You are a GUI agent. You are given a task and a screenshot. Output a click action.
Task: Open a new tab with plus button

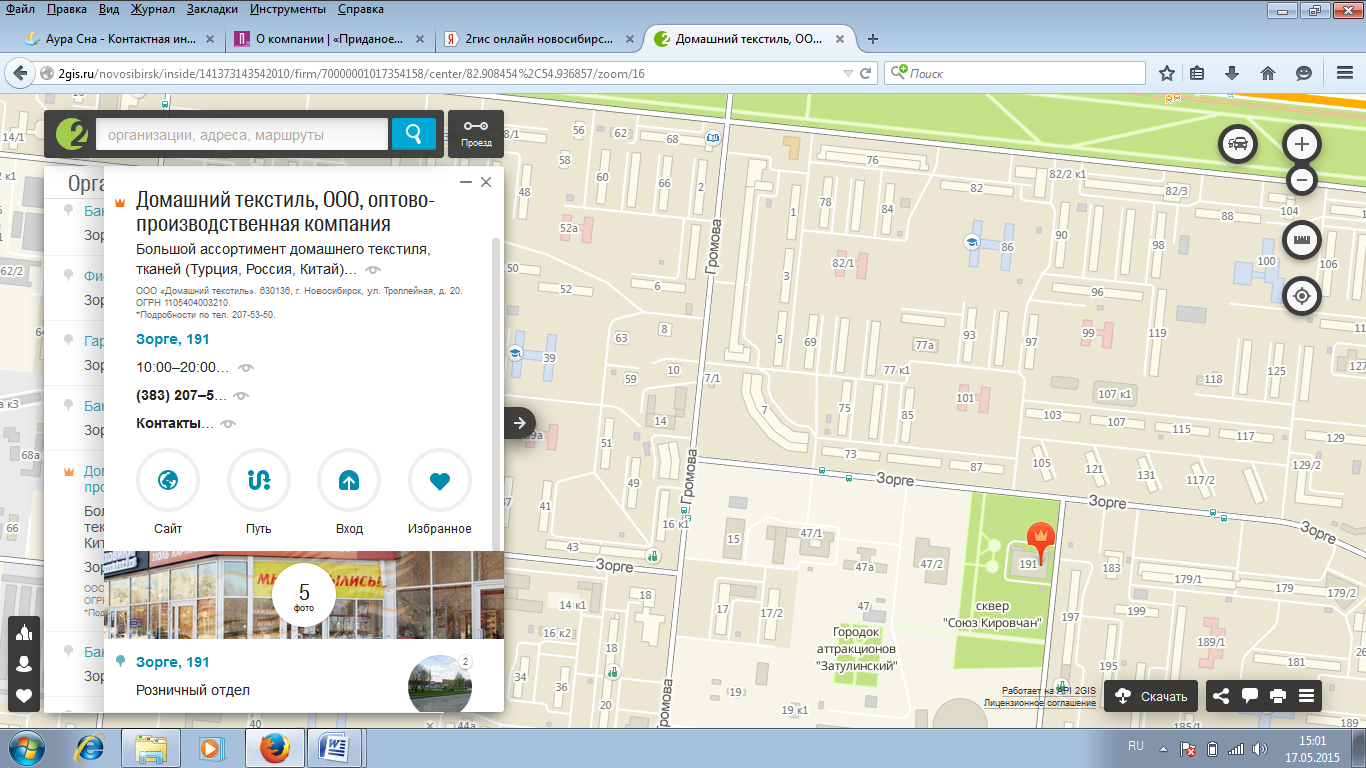tap(873, 39)
